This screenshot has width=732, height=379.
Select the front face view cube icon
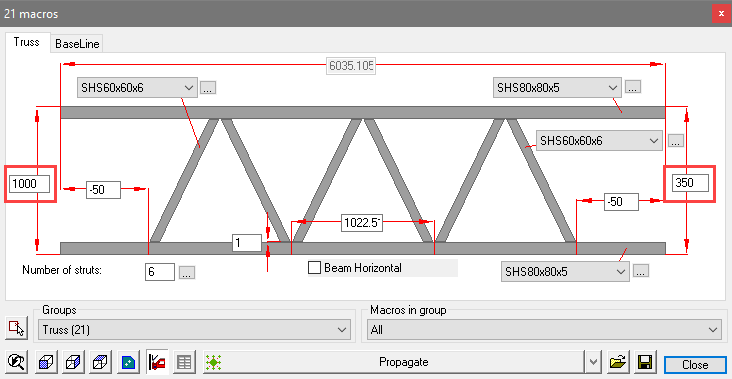[x=46, y=362]
